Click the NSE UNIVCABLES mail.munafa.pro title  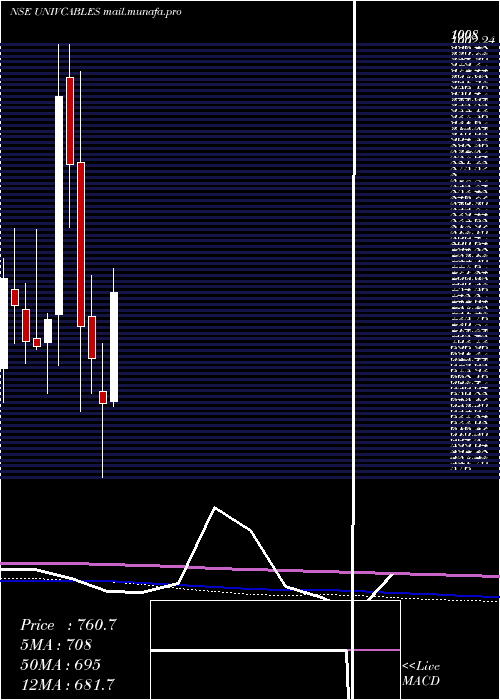pos(96,12)
